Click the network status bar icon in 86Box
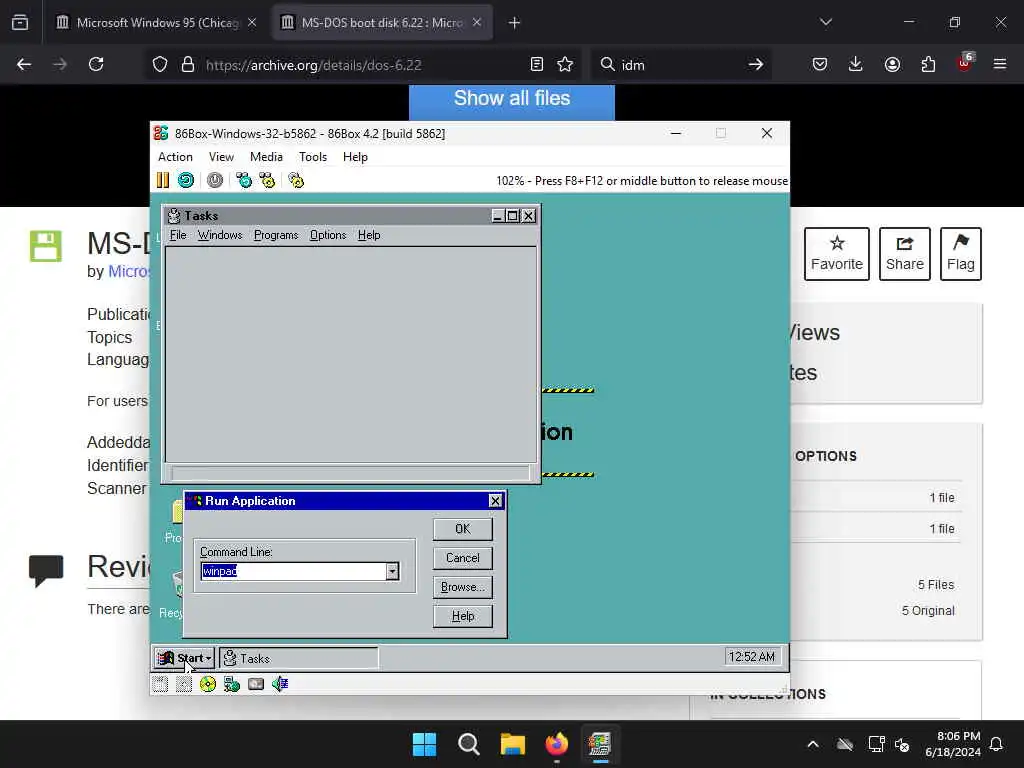 (232, 684)
